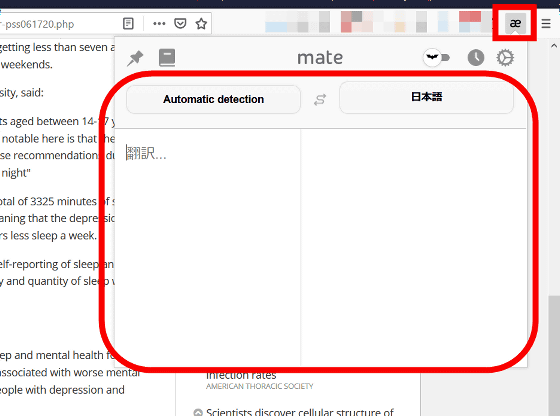560x416 pixels.
Task: Click the vertical scrollbar thumb
Action: tap(554, 355)
